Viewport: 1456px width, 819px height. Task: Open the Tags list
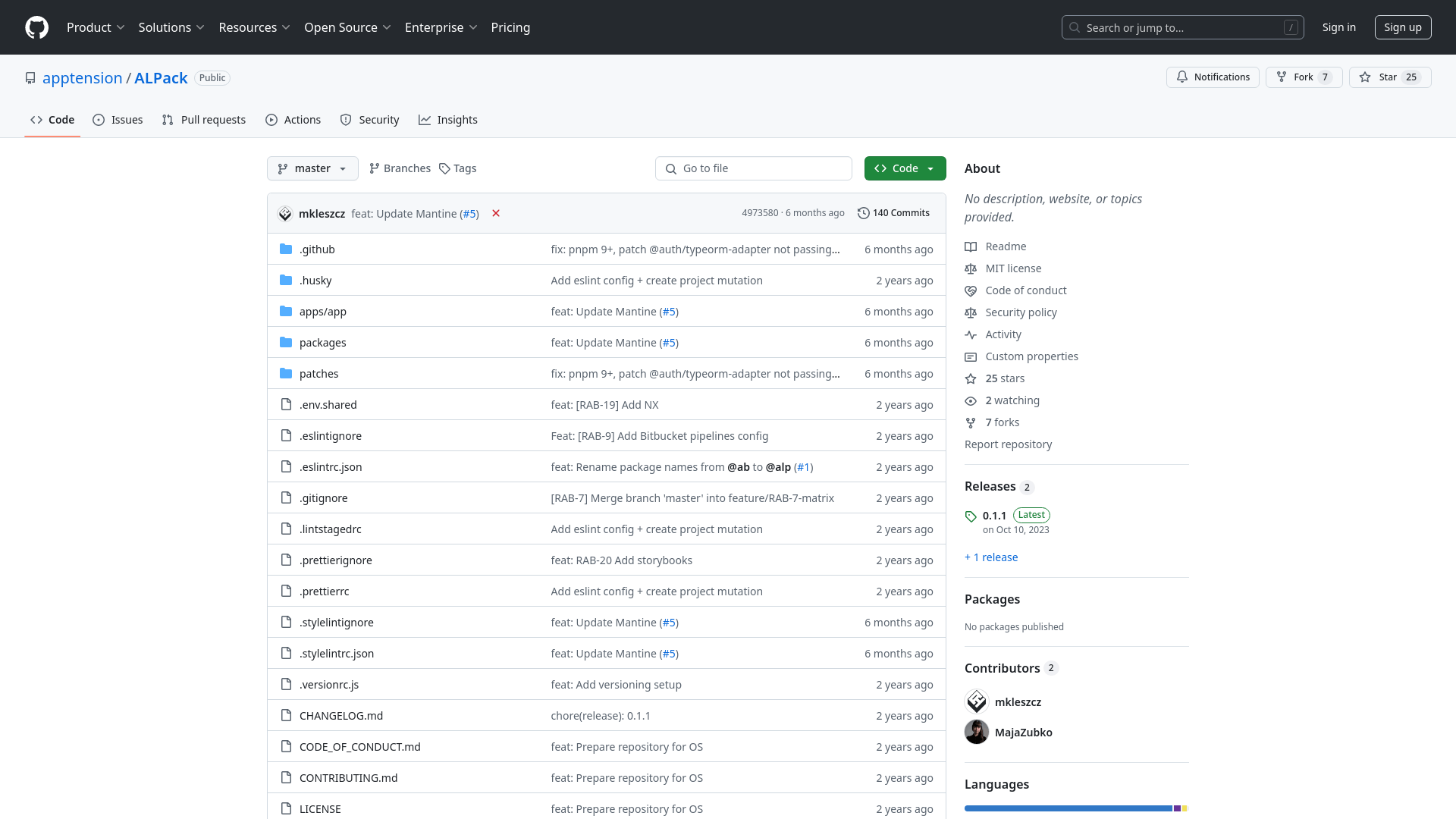click(457, 168)
